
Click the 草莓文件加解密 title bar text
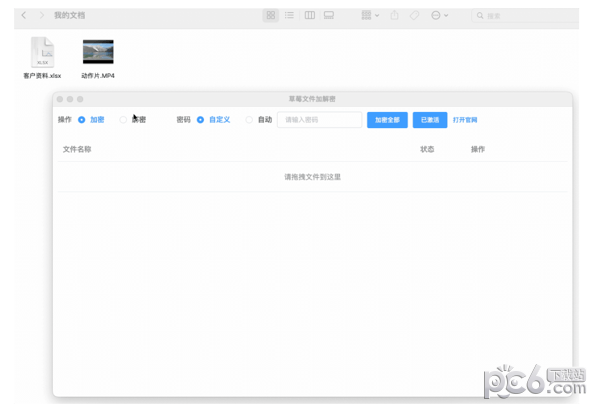click(x=312, y=99)
